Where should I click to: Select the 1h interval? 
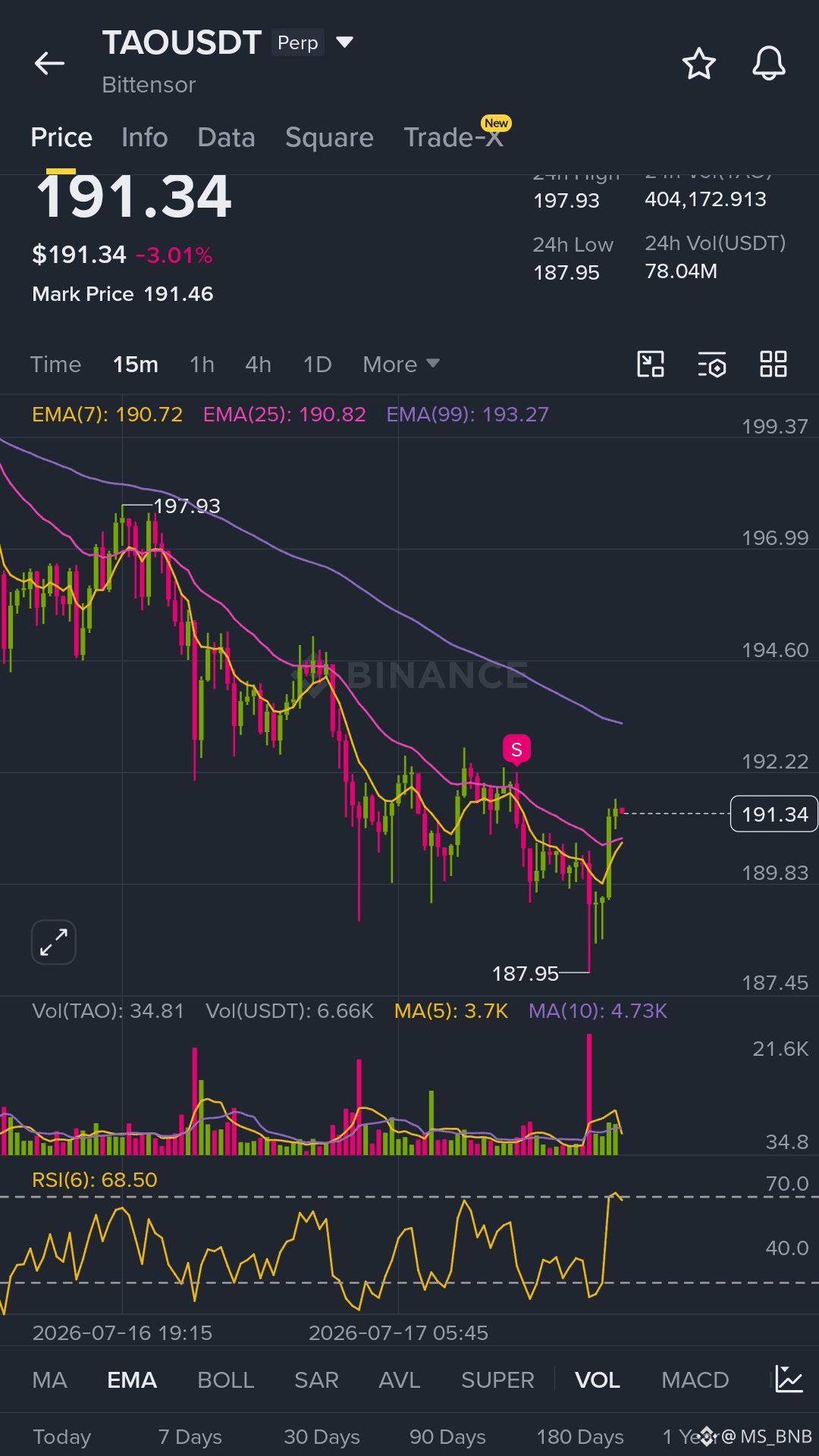pos(202,365)
